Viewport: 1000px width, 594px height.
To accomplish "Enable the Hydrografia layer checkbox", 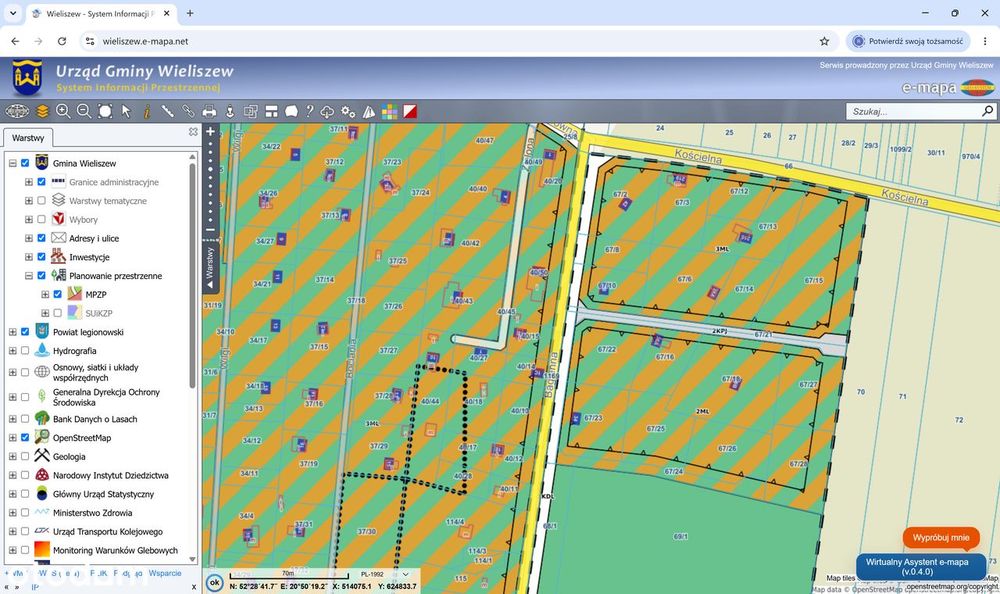I will click(25, 350).
